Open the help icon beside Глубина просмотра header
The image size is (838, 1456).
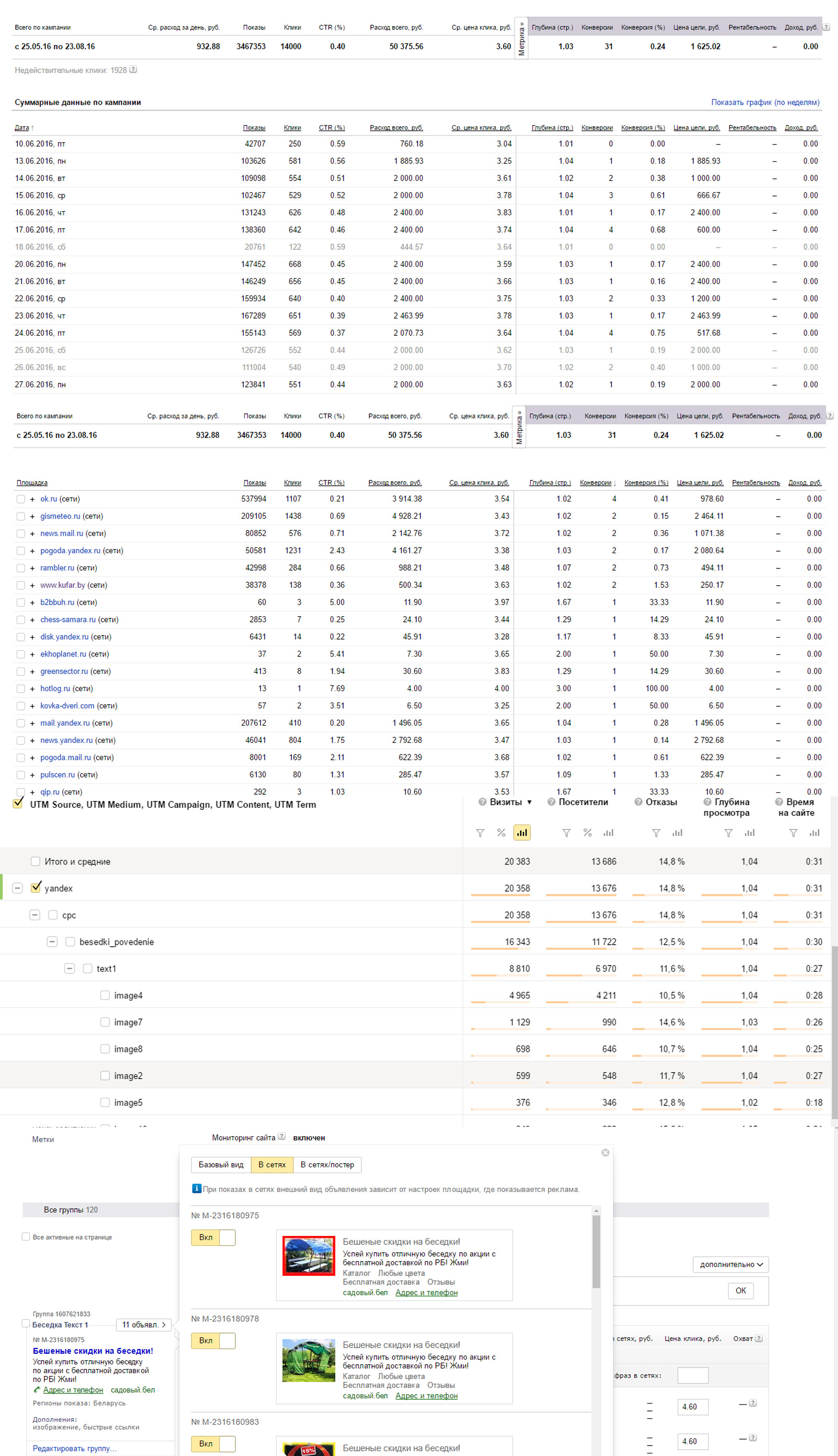point(708,802)
